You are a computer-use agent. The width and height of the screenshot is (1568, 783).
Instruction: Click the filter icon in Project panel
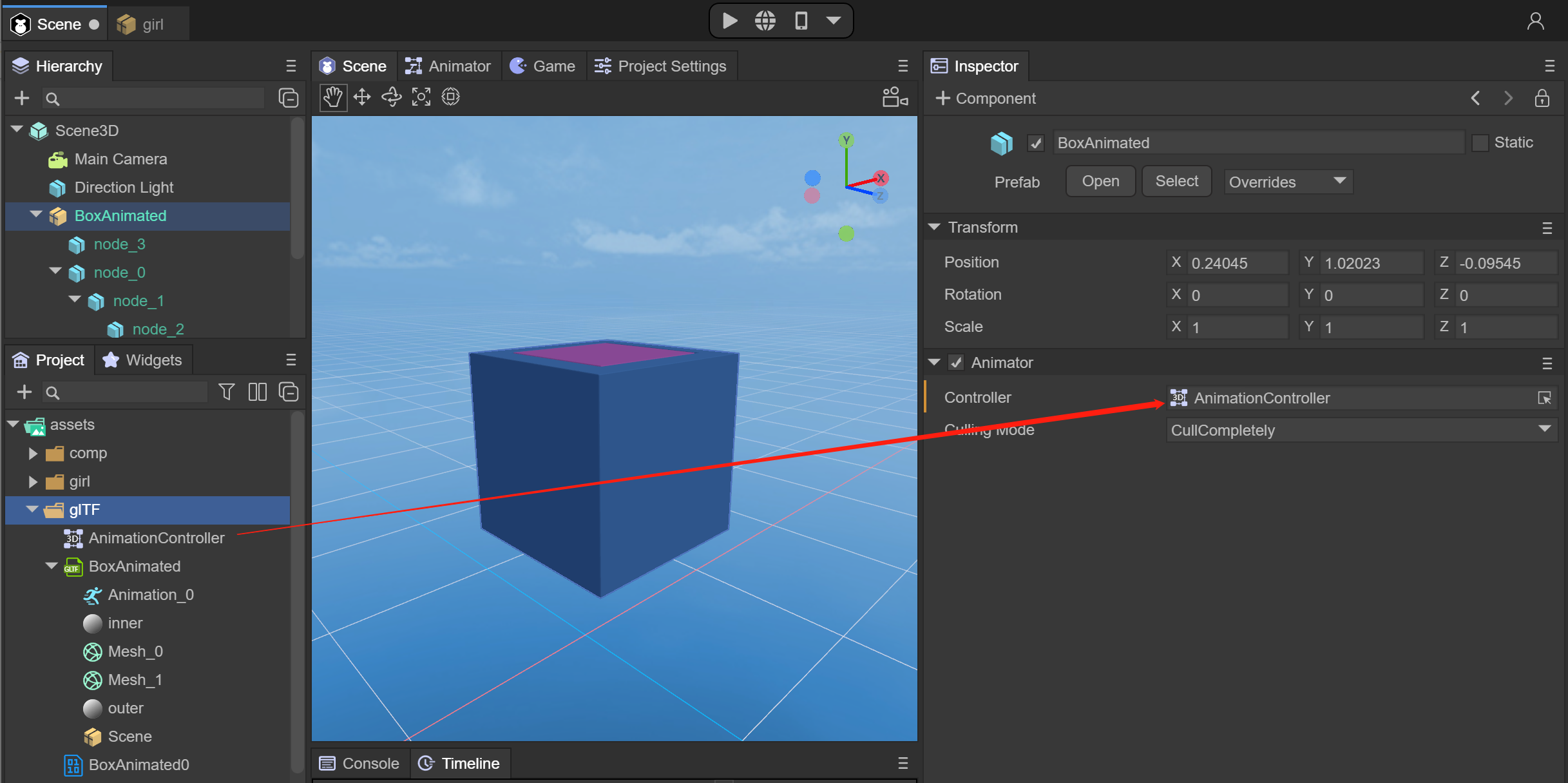coord(226,392)
